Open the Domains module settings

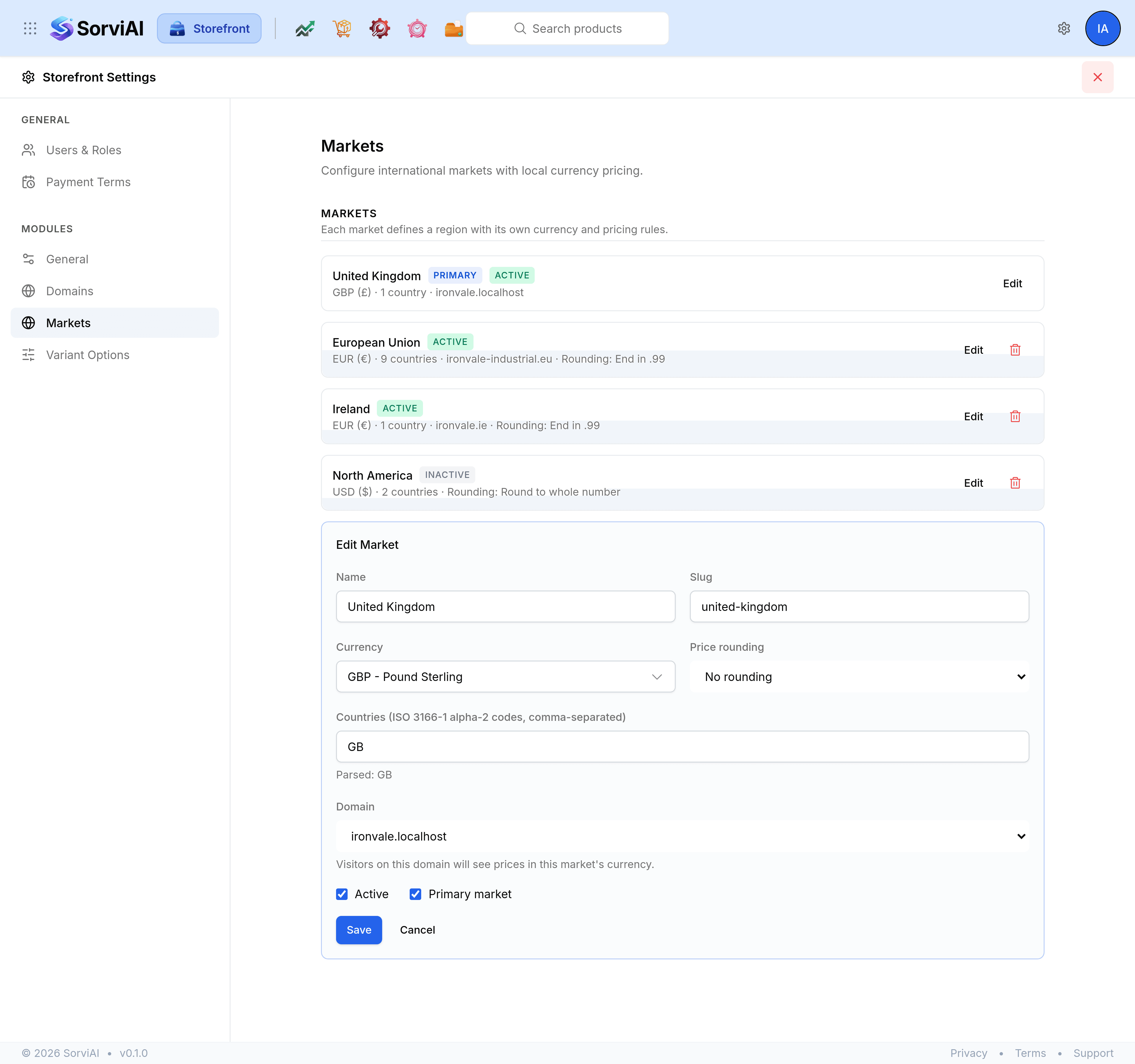[x=115, y=291]
